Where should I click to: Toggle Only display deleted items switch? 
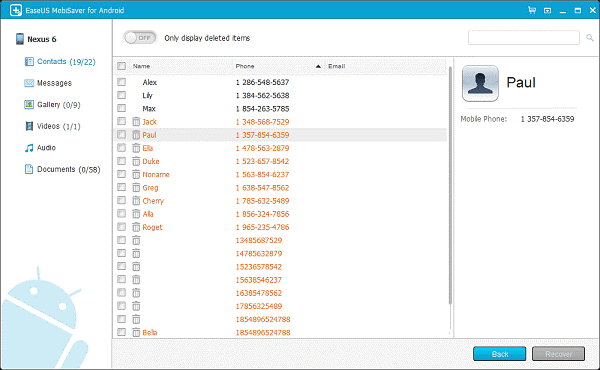(x=140, y=38)
